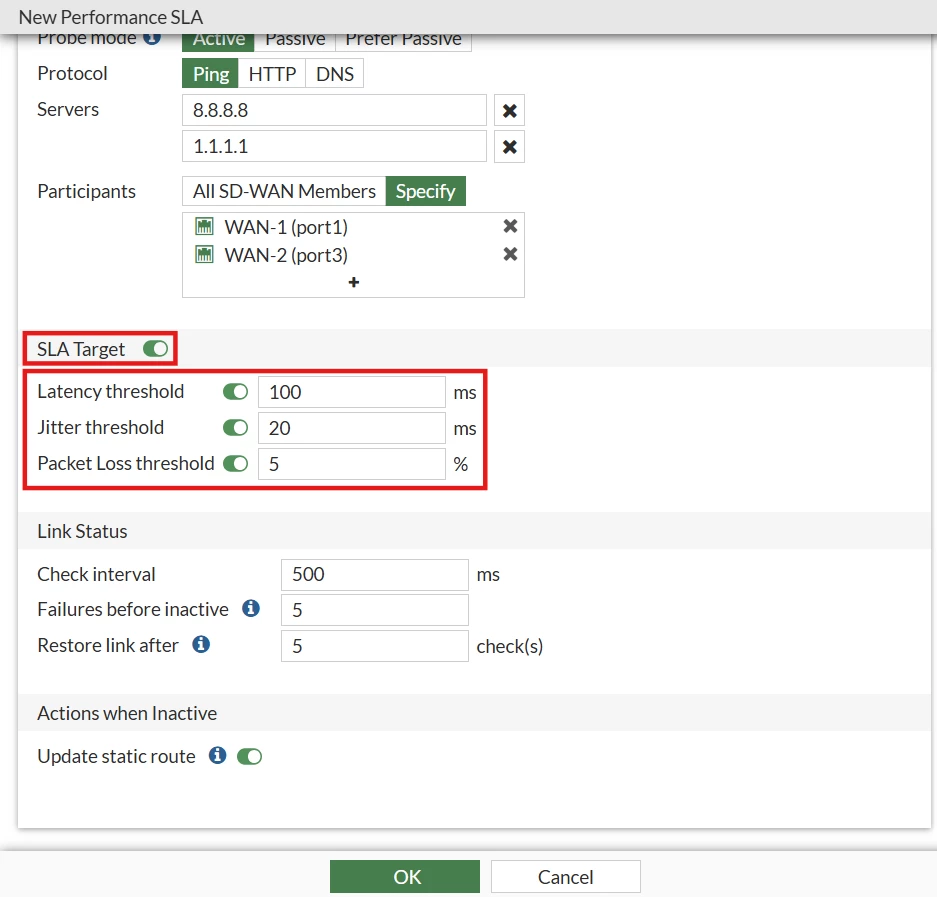Select DNS protocol

click(335, 74)
